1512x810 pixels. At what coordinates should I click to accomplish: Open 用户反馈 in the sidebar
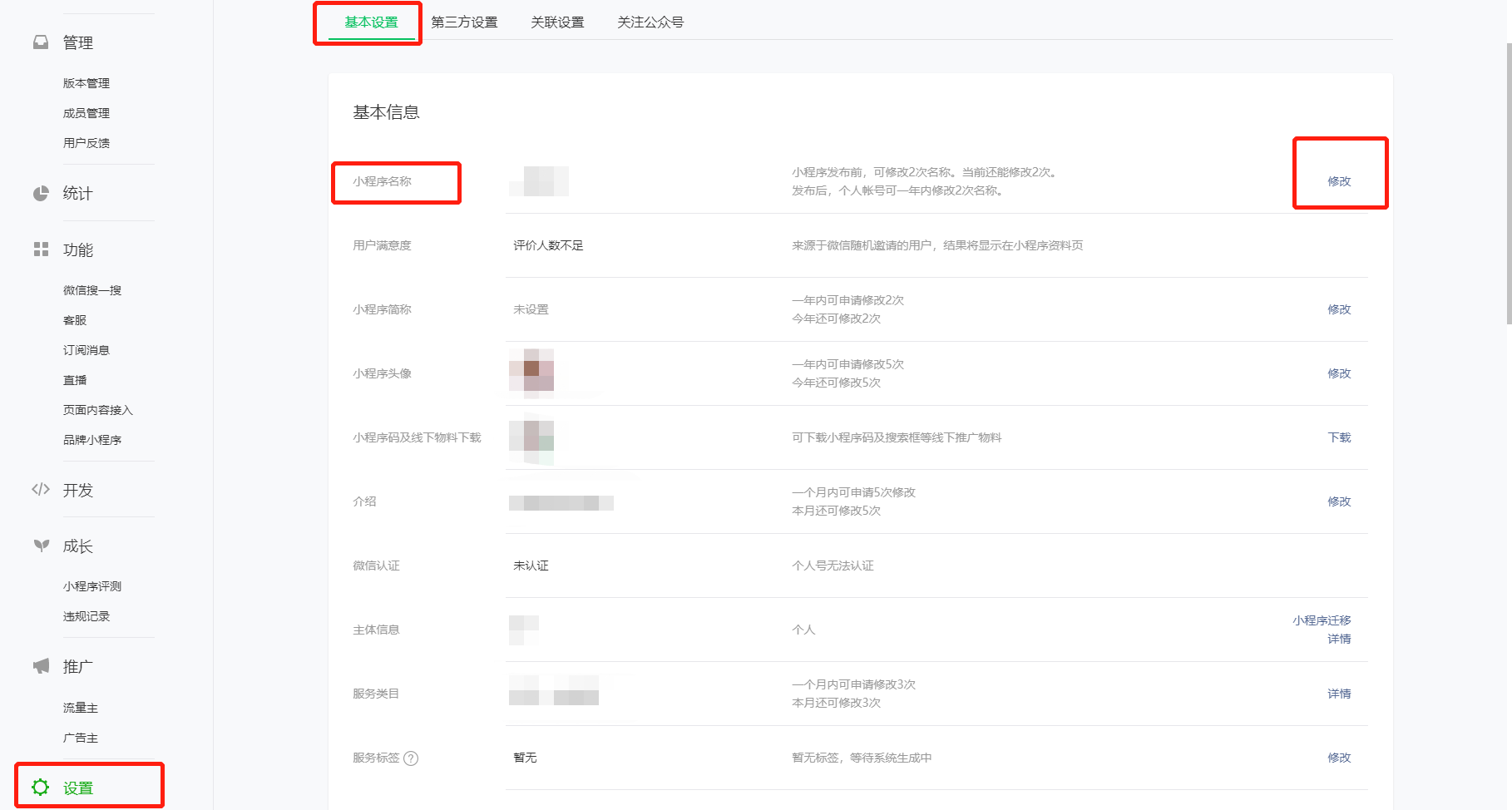tap(86, 143)
